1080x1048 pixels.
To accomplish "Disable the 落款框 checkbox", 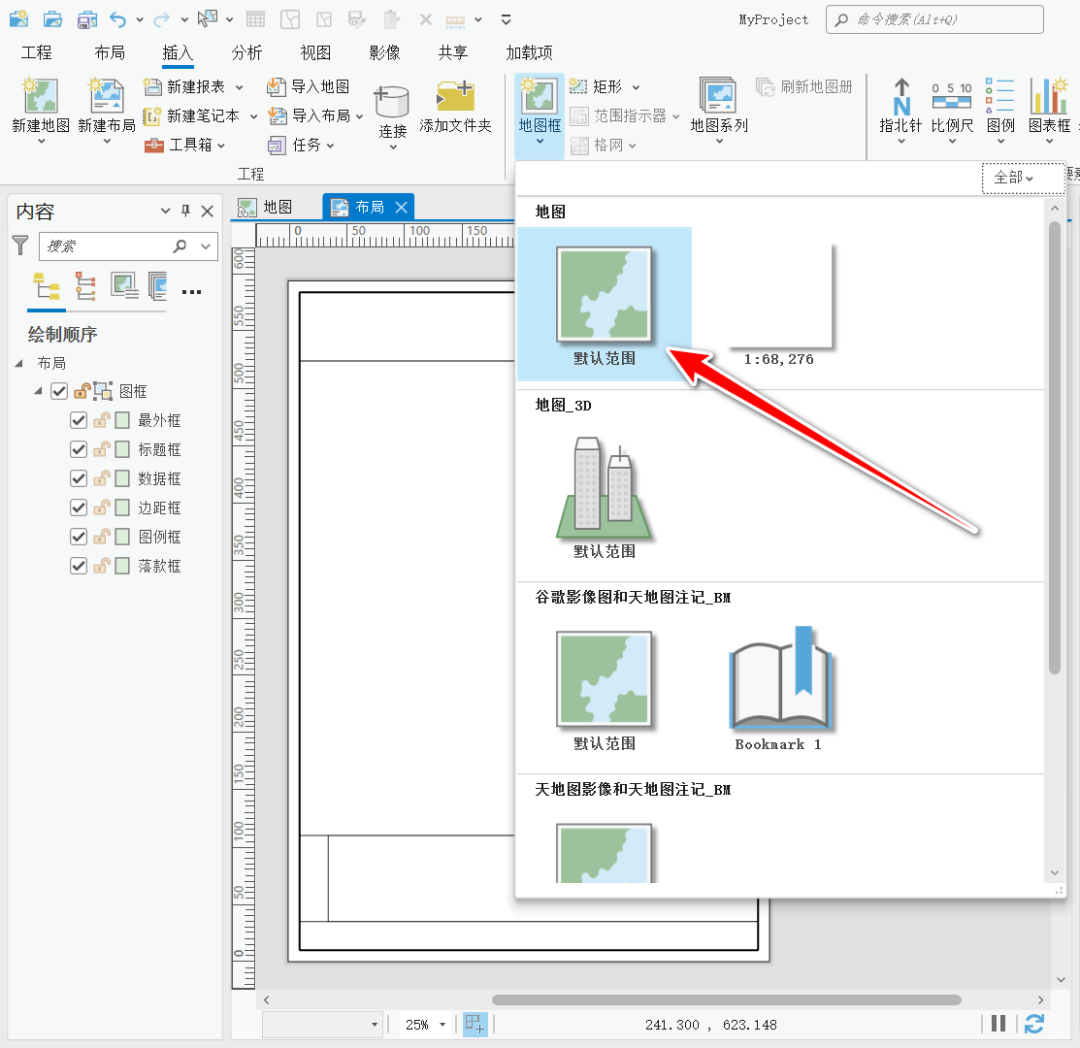I will (77, 565).
